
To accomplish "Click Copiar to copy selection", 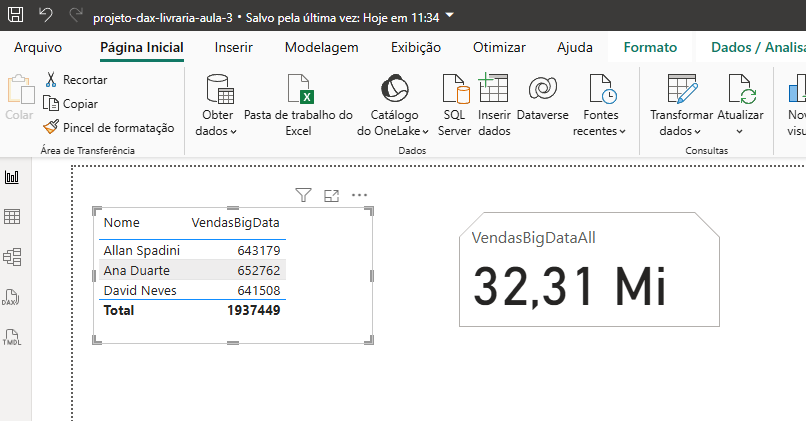I will tap(70, 104).
